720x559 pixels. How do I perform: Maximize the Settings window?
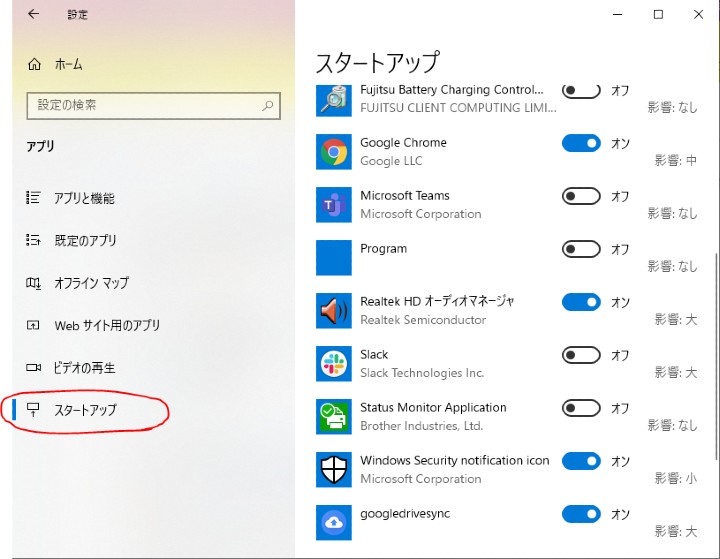coord(658,14)
